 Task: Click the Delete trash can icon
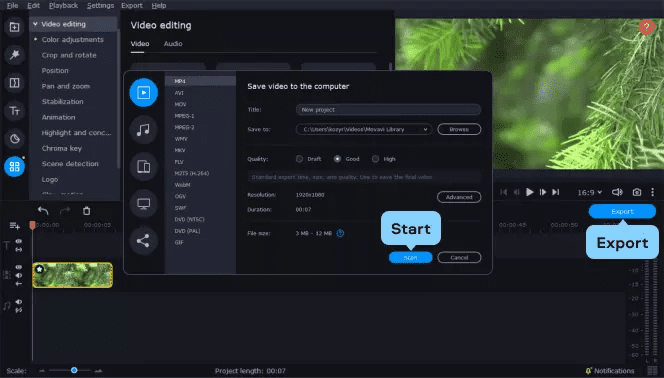click(86, 211)
